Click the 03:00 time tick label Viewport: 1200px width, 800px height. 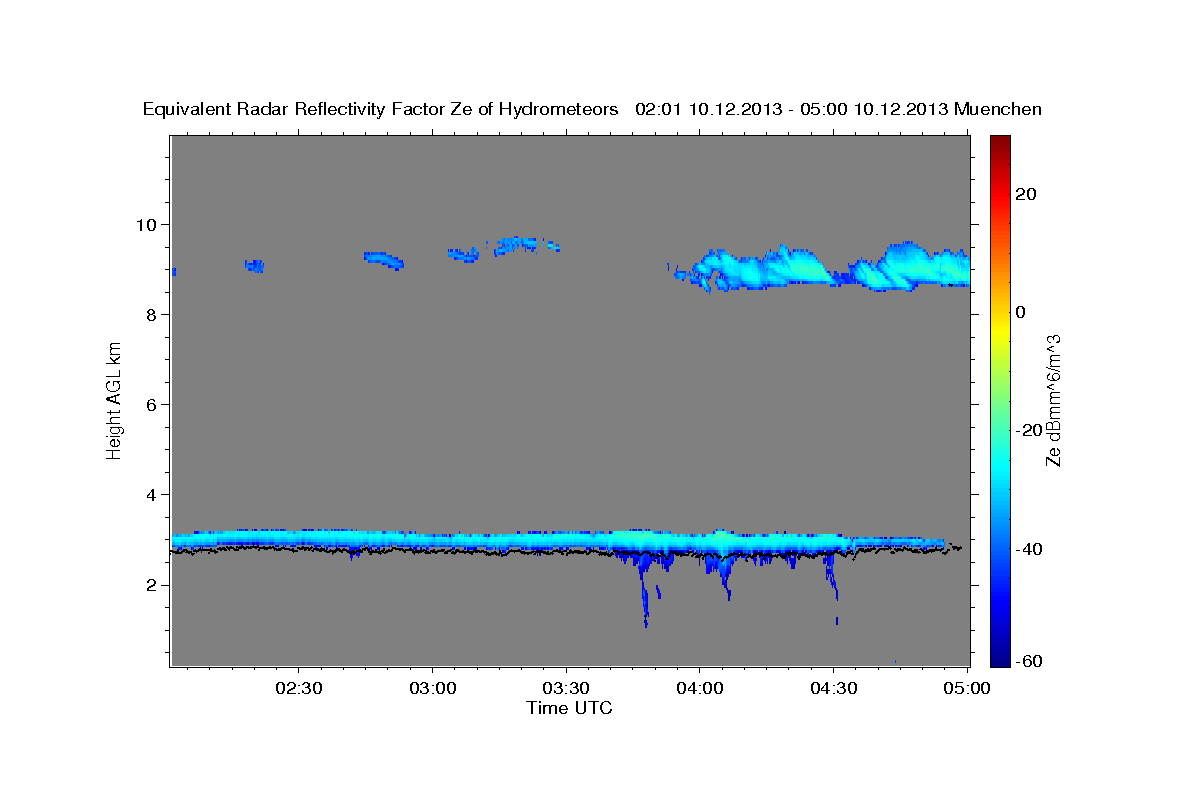[x=433, y=689]
